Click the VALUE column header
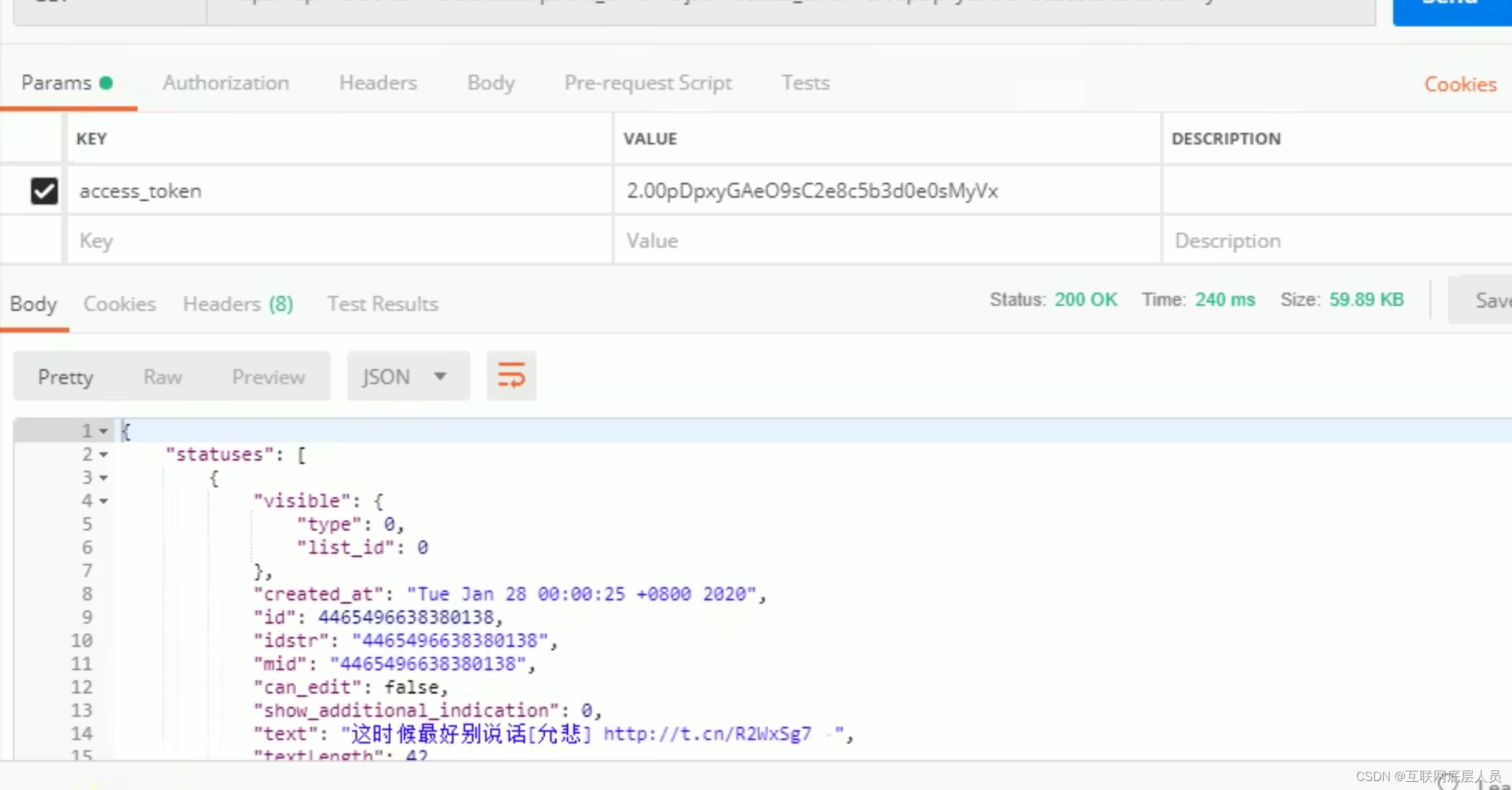 [x=650, y=139]
